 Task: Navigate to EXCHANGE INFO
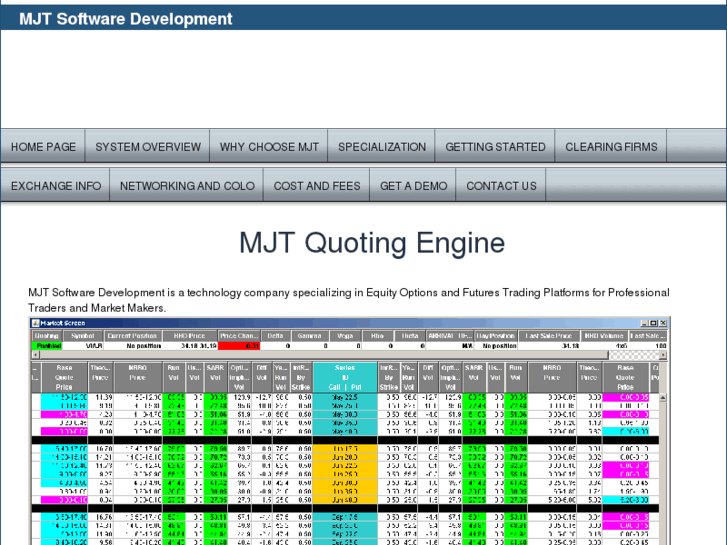56,185
